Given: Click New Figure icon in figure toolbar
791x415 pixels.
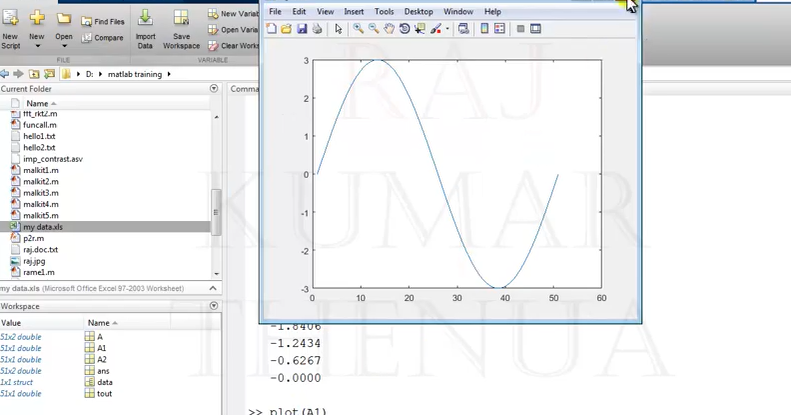Looking at the screenshot, I should click(x=271, y=29).
